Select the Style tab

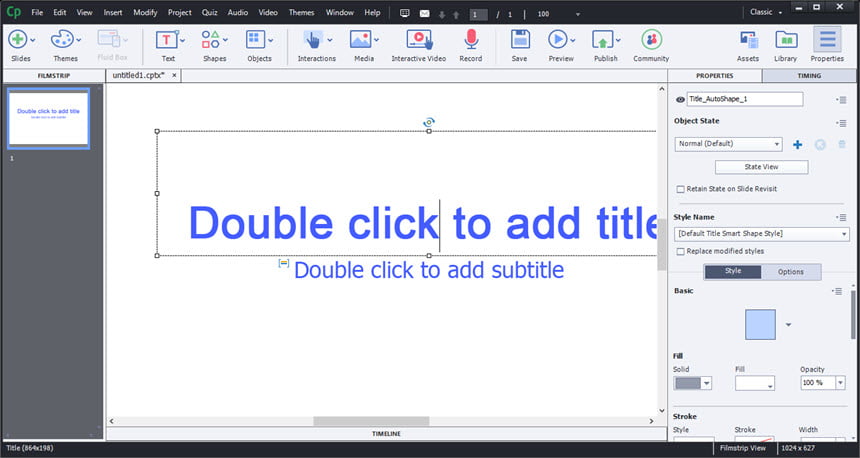[x=733, y=272]
